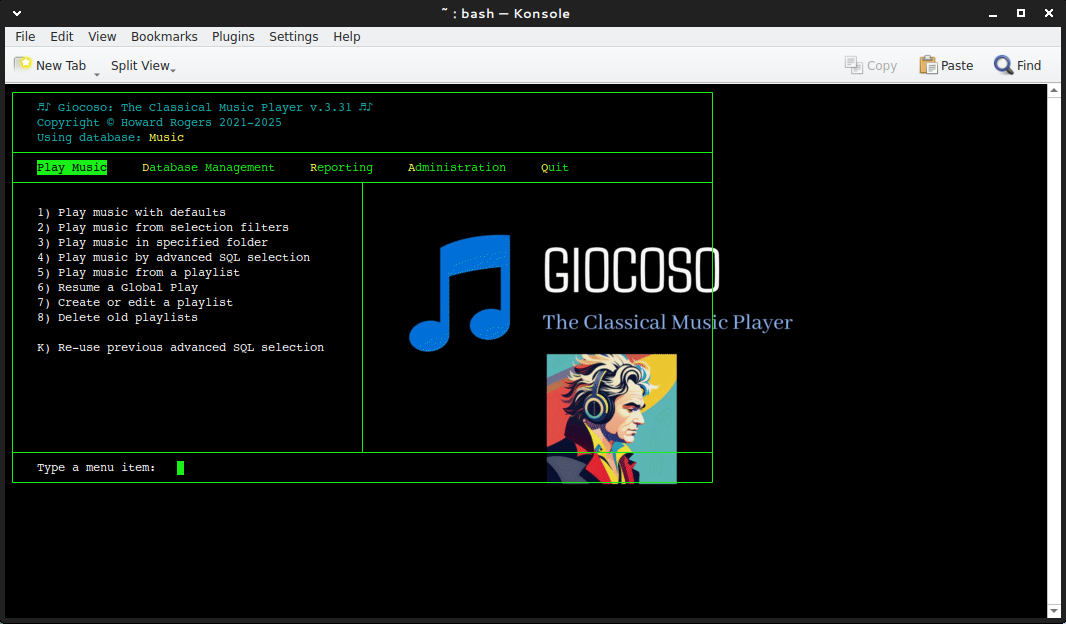The image size is (1066, 624).
Task: Open the Plugins menu
Action: [x=233, y=36]
